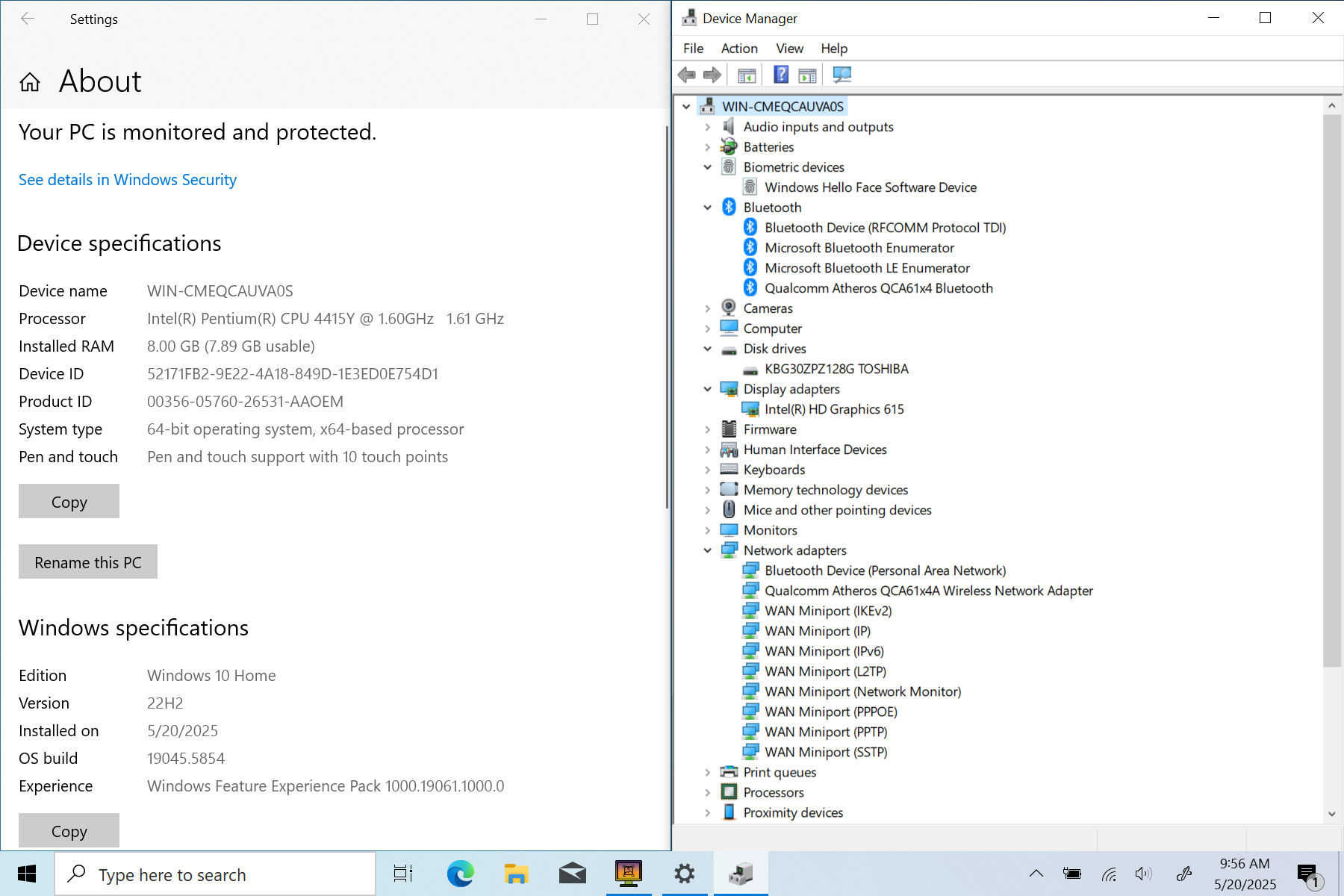Expand the Human Interface Devices node
The width and height of the screenshot is (1344, 896).
(708, 449)
